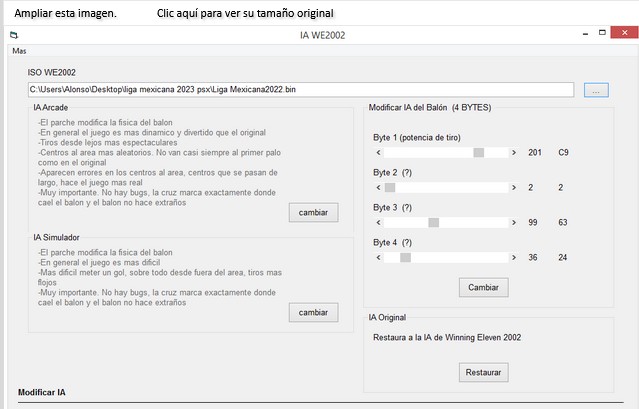Click the IA WE2002 window icon

[x=14, y=35]
